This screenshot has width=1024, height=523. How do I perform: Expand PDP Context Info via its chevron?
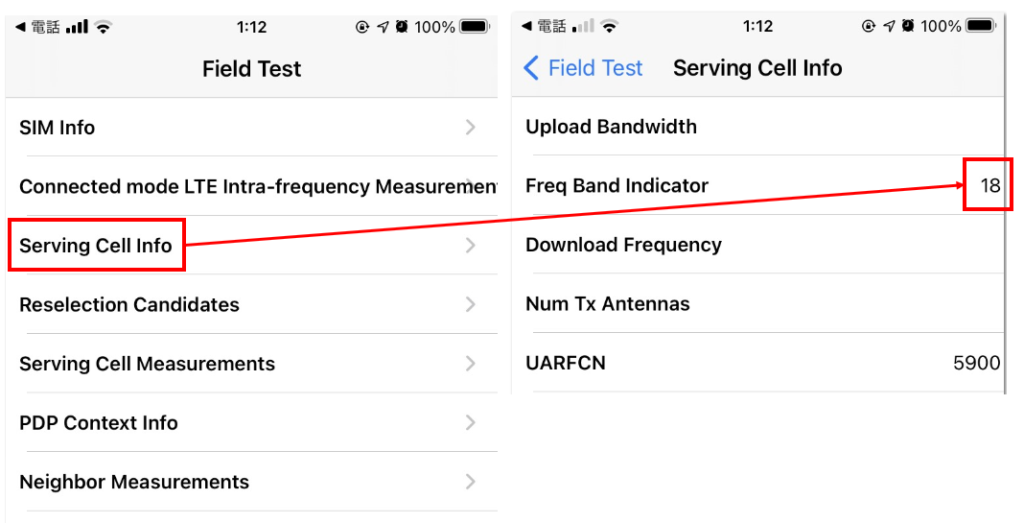[470, 422]
